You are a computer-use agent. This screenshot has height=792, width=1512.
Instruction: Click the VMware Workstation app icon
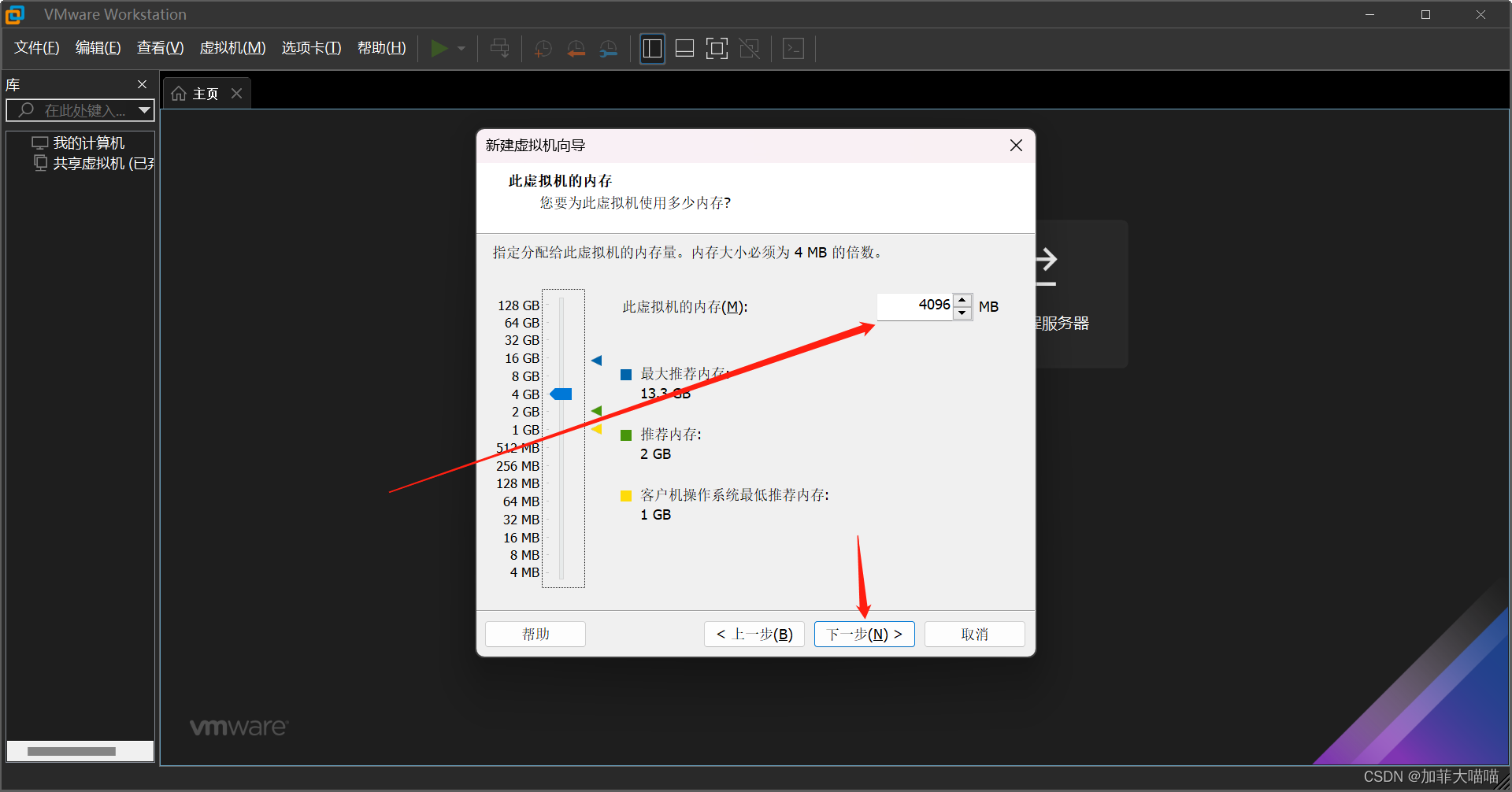pyautogui.click(x=15, y=14)
